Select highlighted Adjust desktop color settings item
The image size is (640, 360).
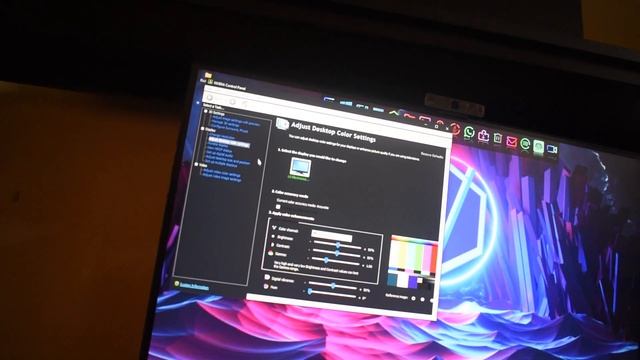(228, 142)
